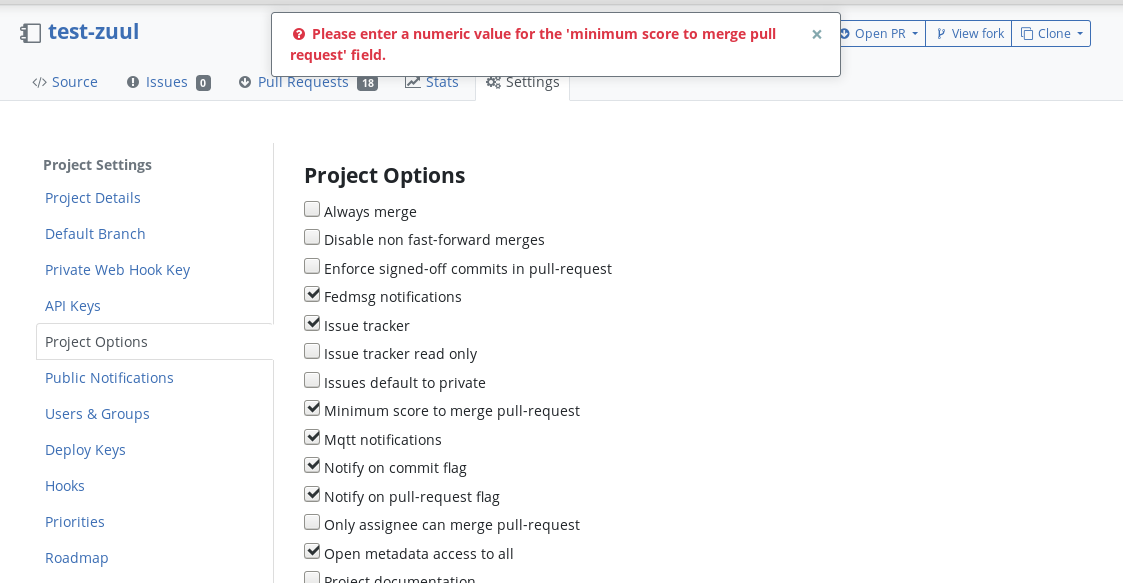Screen dimensions: 1123x583
Task: Expand the Clone dropdown
Action: 1051,34
